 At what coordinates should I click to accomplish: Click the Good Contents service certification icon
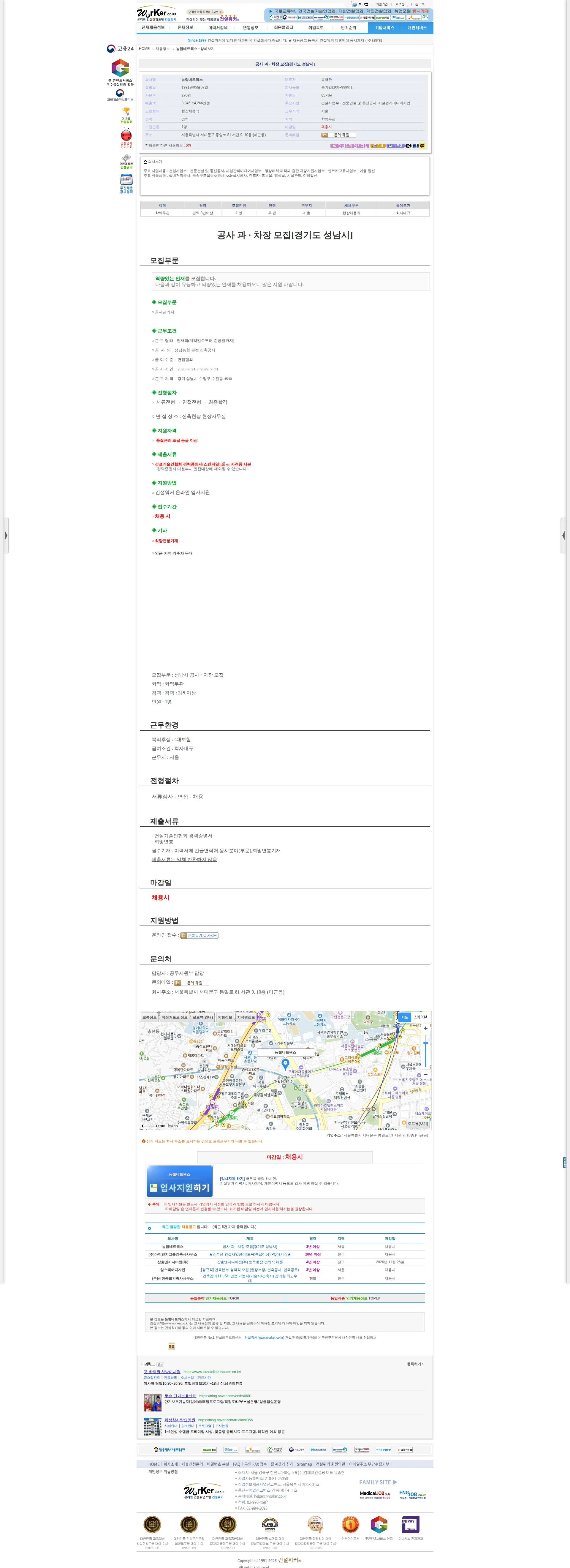pos(121,72)
